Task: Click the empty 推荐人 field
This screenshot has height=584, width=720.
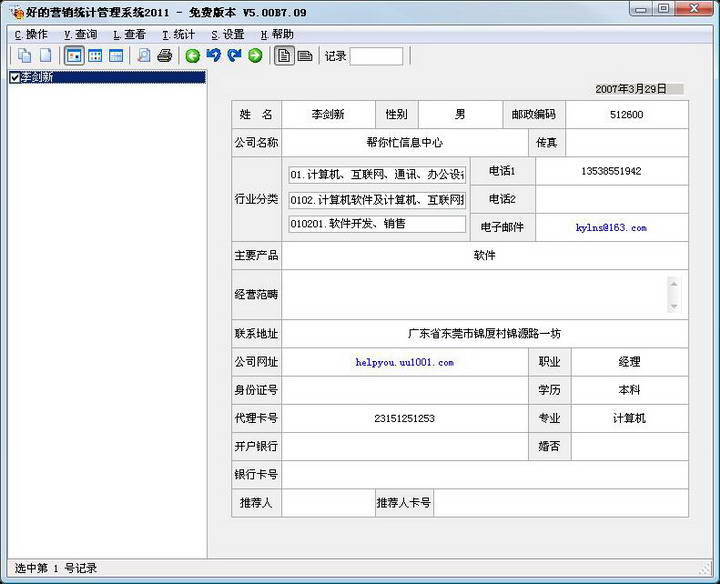Action: click(x=328, y=503)
